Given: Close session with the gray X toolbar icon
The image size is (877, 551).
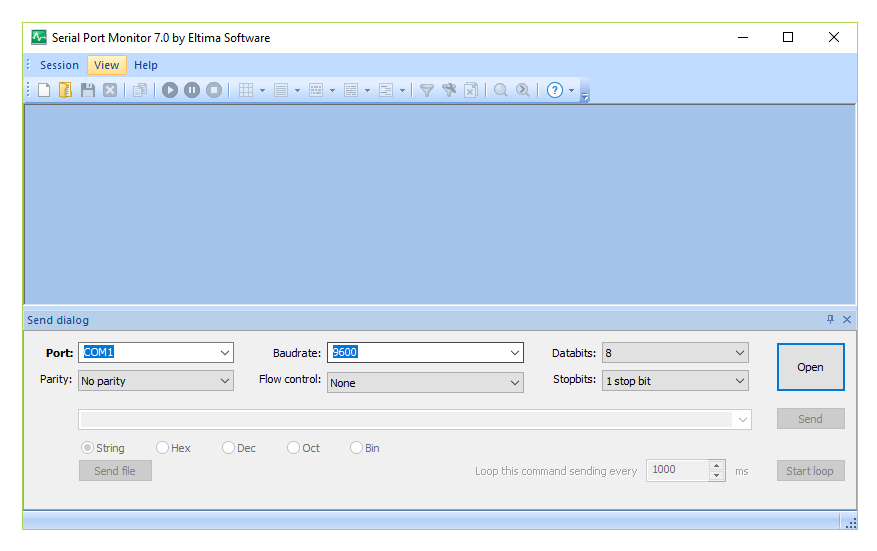Looking at the screenshot, I should coord(110,90).
